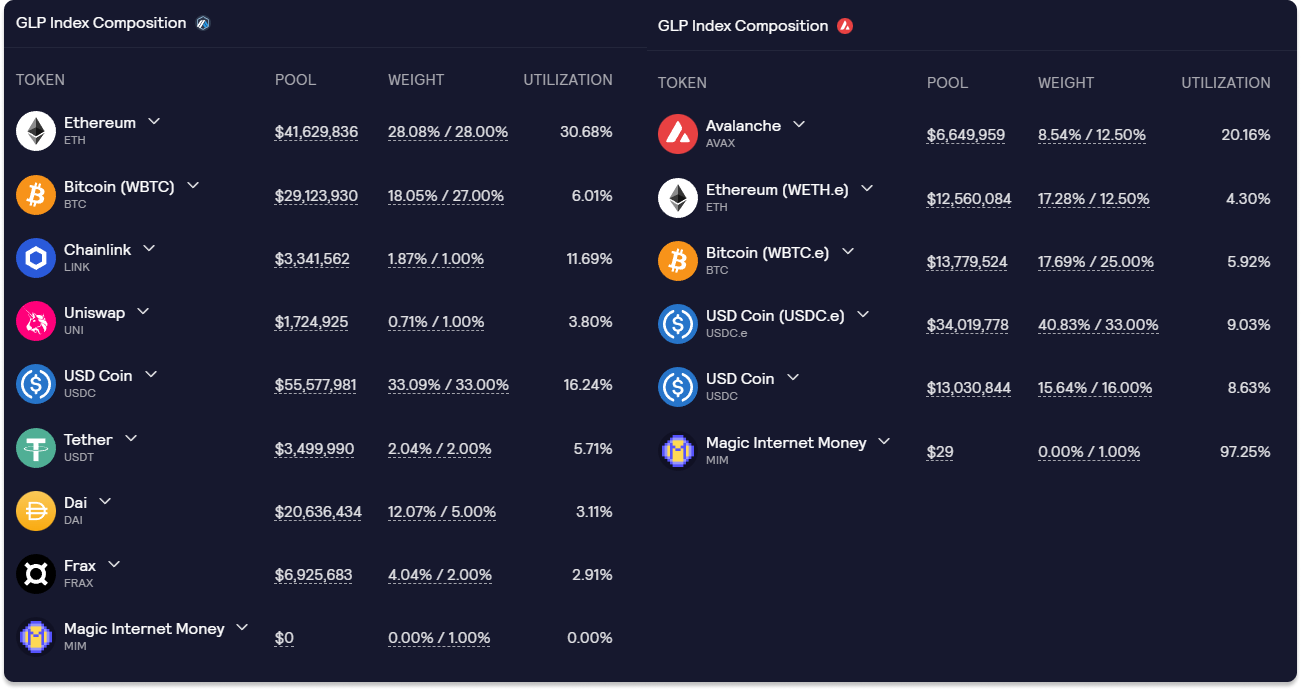The height and width of the screenshot is (690, 1301).
Task: Click the MIM logo in the $0 pool row
Action: pos(36,637)
